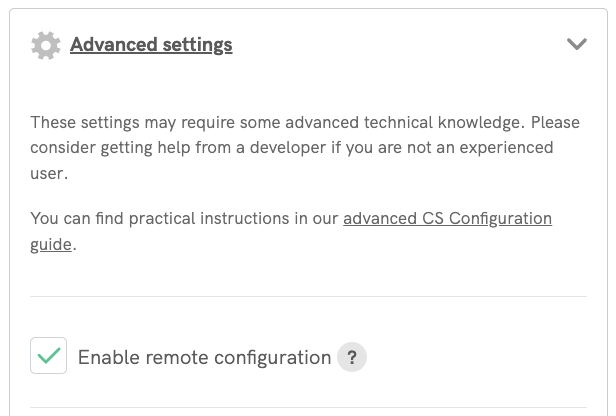Click the grey circular help tooltip icon
The height and width of the screenshot is (416, 616).
tap(351, 357)
